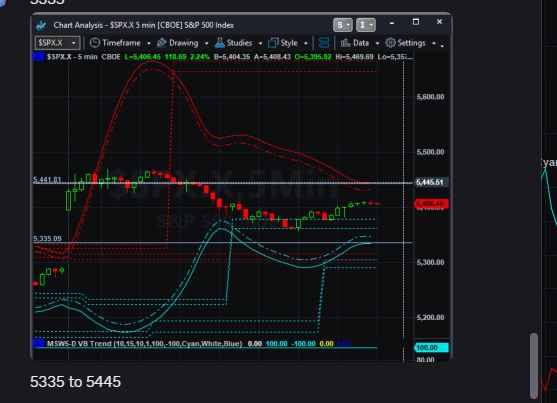Screen dimensions: 557x403
Task: Click the blue A badge beside $SPX.X status line
Action: tap(38, 57)
